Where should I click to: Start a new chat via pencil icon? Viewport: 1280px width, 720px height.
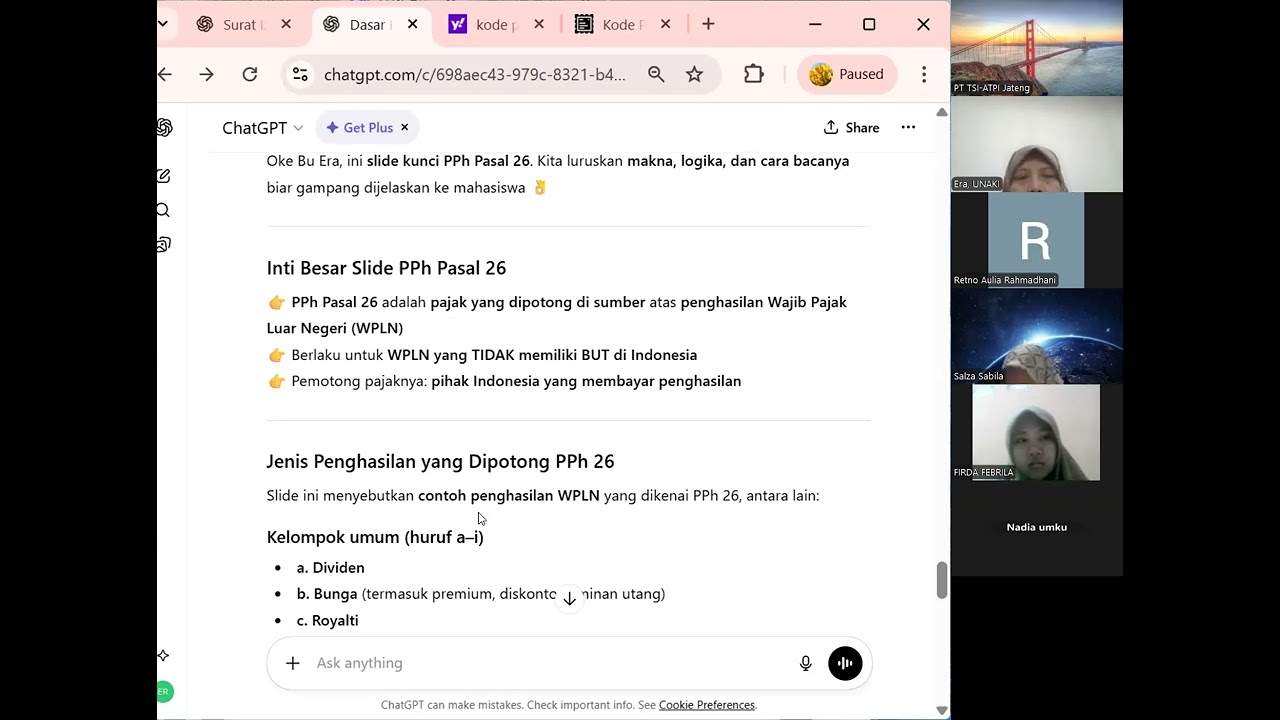point(164,176)
